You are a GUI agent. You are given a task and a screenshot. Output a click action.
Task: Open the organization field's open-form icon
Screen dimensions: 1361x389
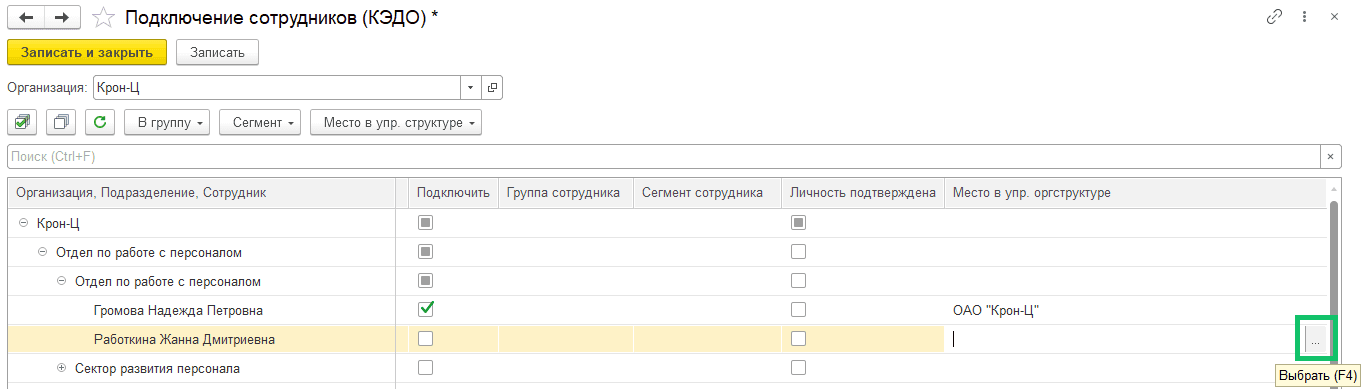pos(492,88)
